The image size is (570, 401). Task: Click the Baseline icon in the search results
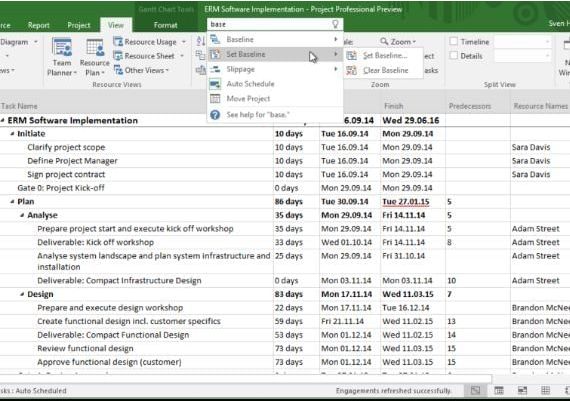pos(215,39)
